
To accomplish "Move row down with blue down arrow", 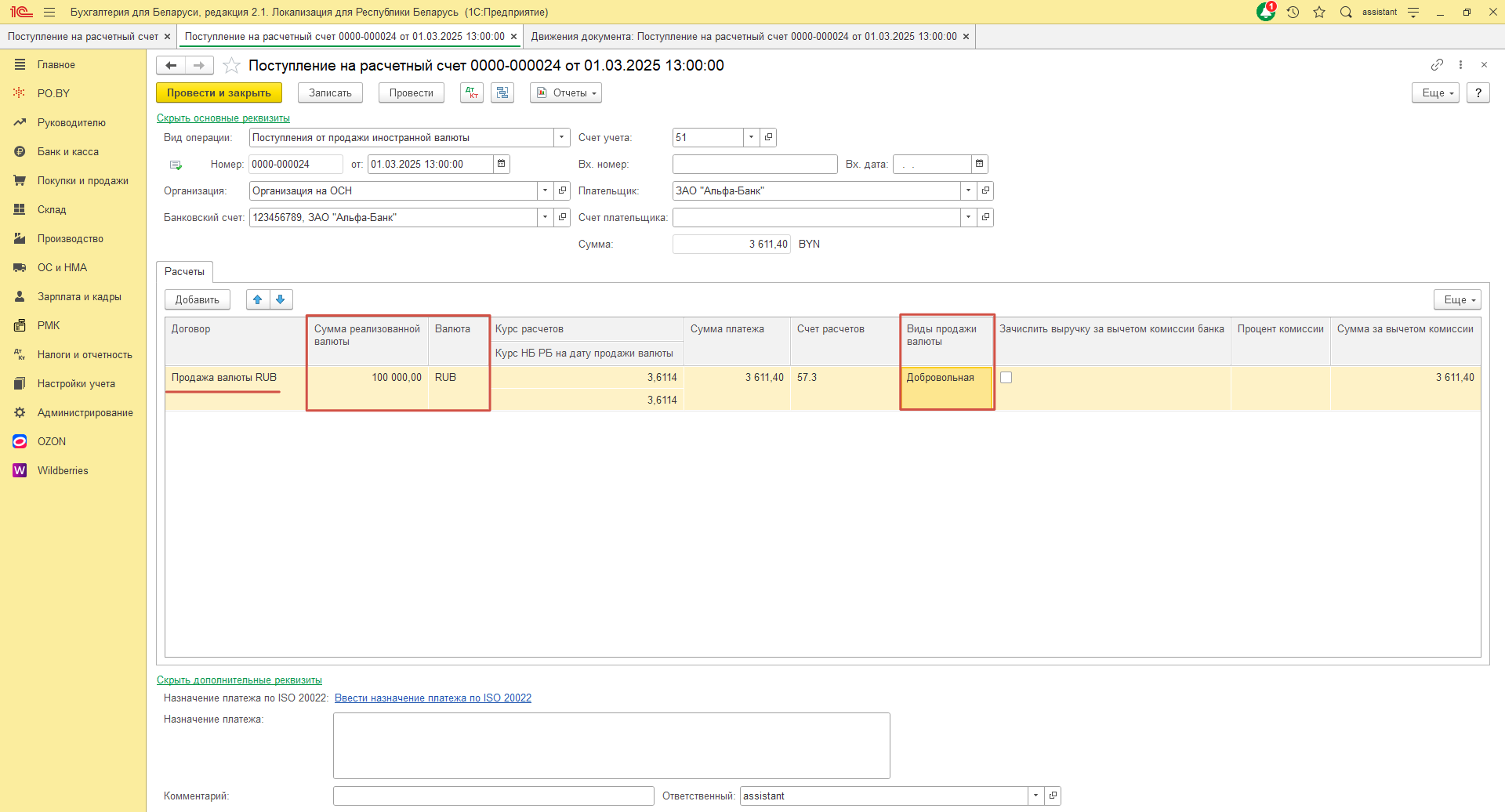I will pos(281,299).
